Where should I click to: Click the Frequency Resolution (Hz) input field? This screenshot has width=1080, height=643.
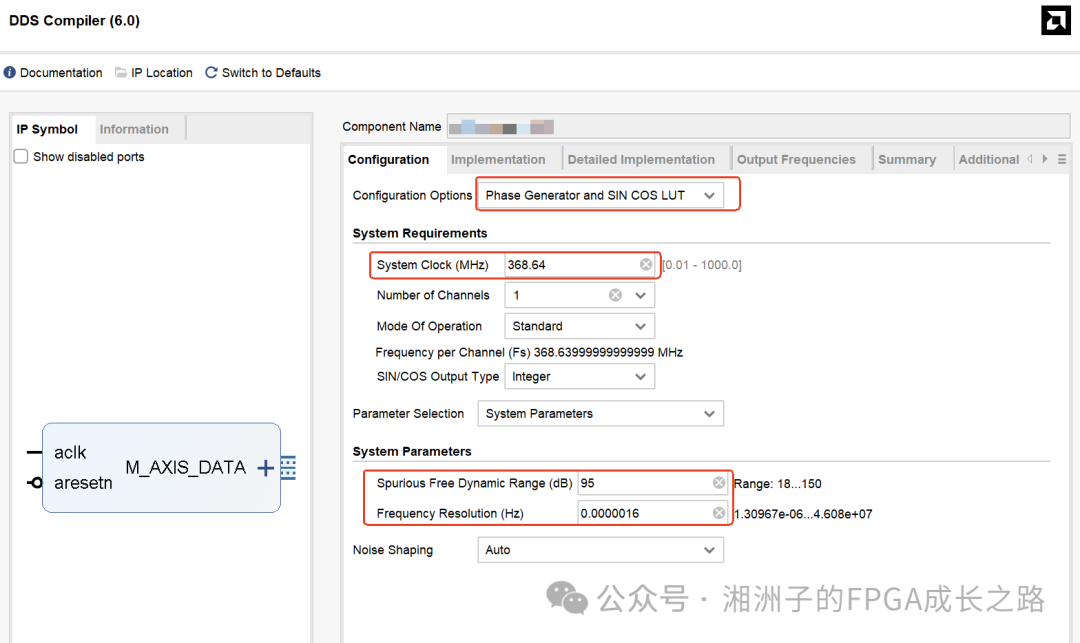[x=652, y=514]
